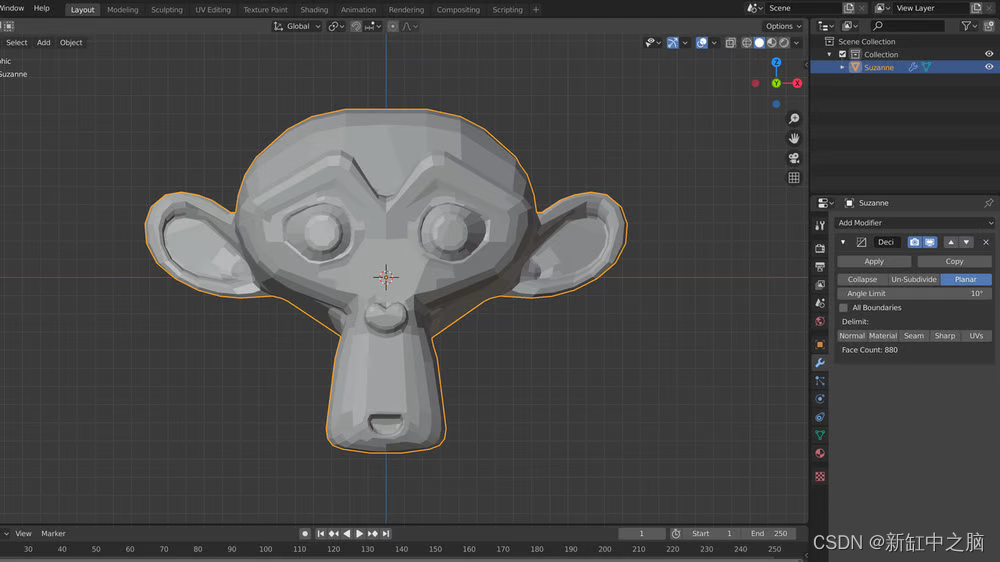
Task: Click the hand pan view icon
Action: click(794, 138)
